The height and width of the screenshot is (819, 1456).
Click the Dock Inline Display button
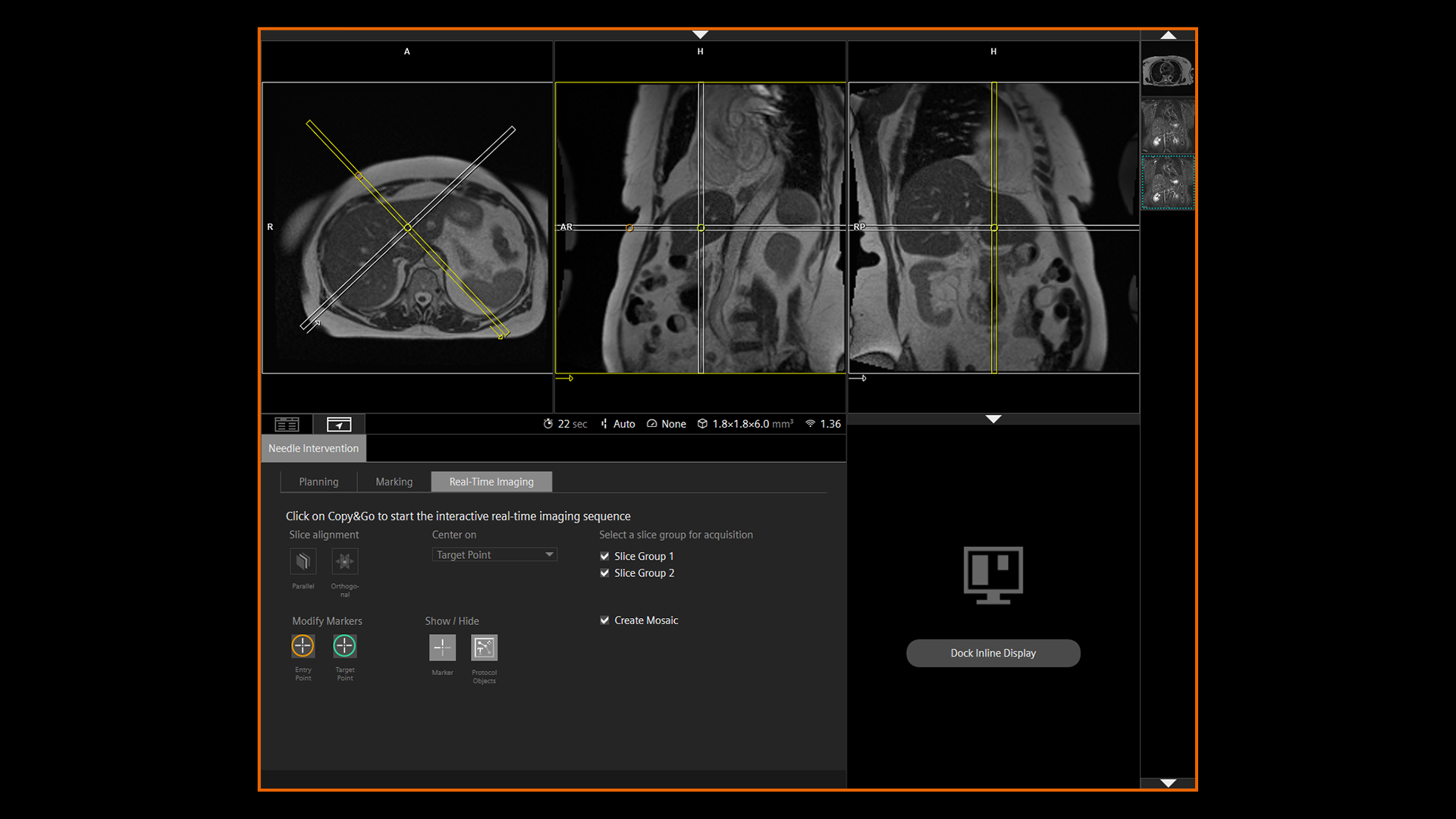pos(993,652)
